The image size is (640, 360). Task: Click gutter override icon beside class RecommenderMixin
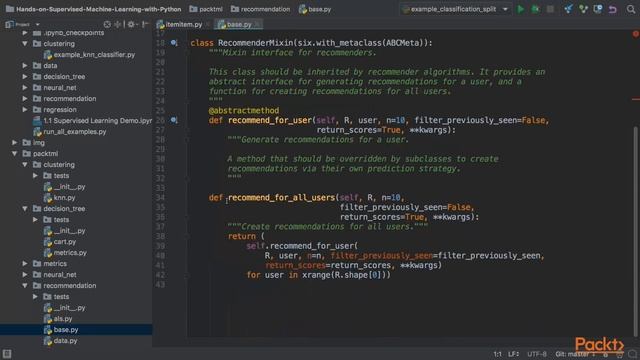(x=174, y=42)
